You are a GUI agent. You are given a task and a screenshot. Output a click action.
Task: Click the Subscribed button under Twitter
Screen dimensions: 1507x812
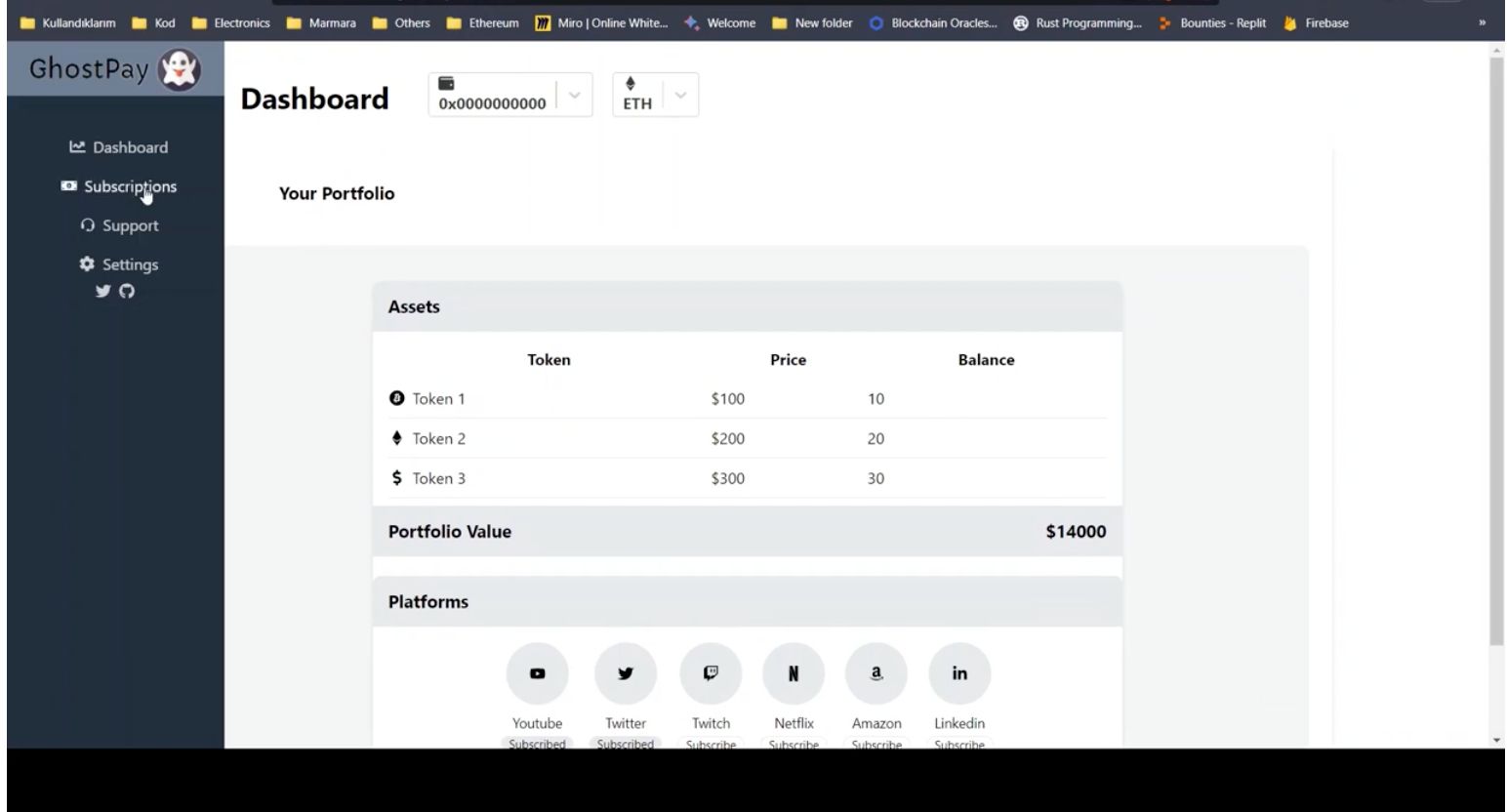tap(626, 744)
